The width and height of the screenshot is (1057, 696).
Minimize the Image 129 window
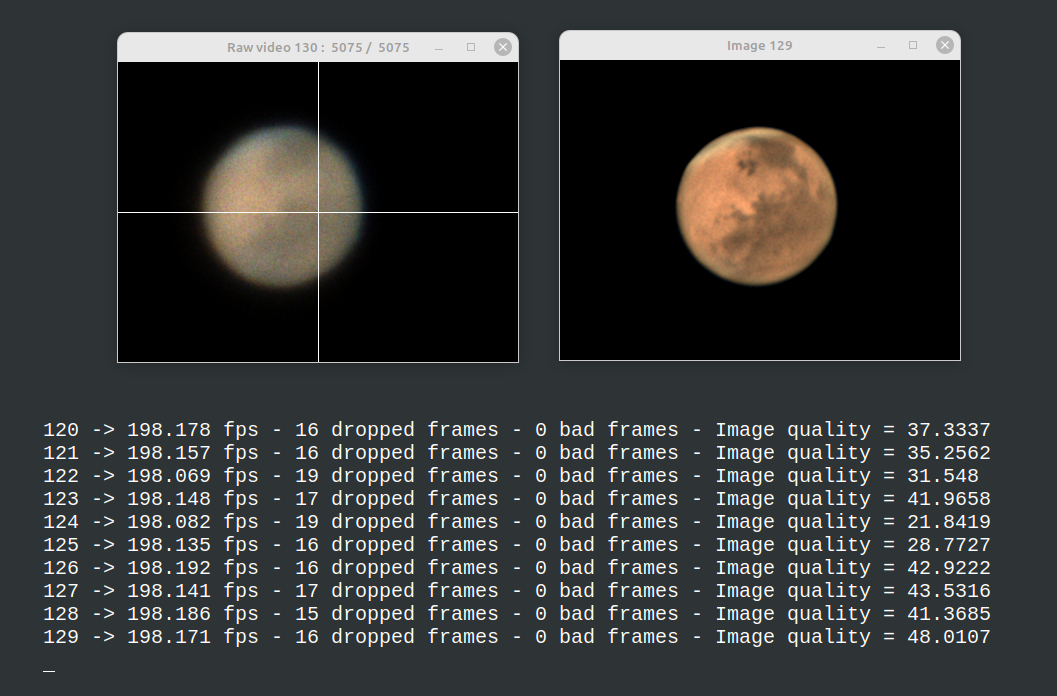point(880,46)
